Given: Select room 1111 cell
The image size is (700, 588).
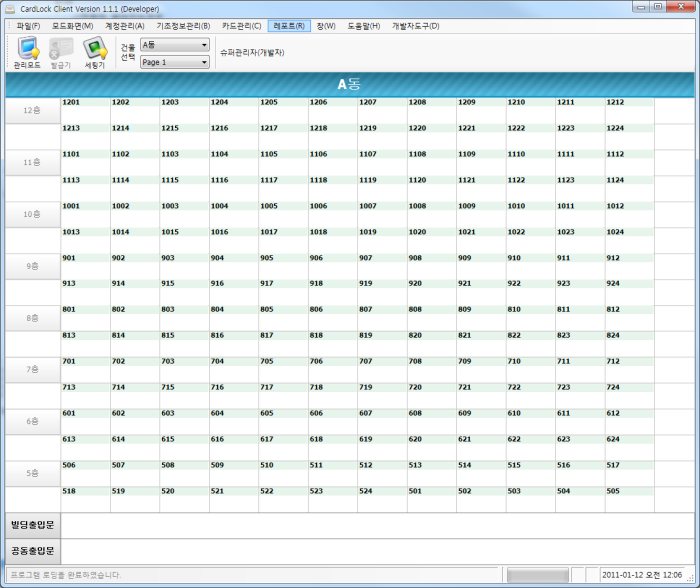Looking at the screenshot, I should (580, 163).
